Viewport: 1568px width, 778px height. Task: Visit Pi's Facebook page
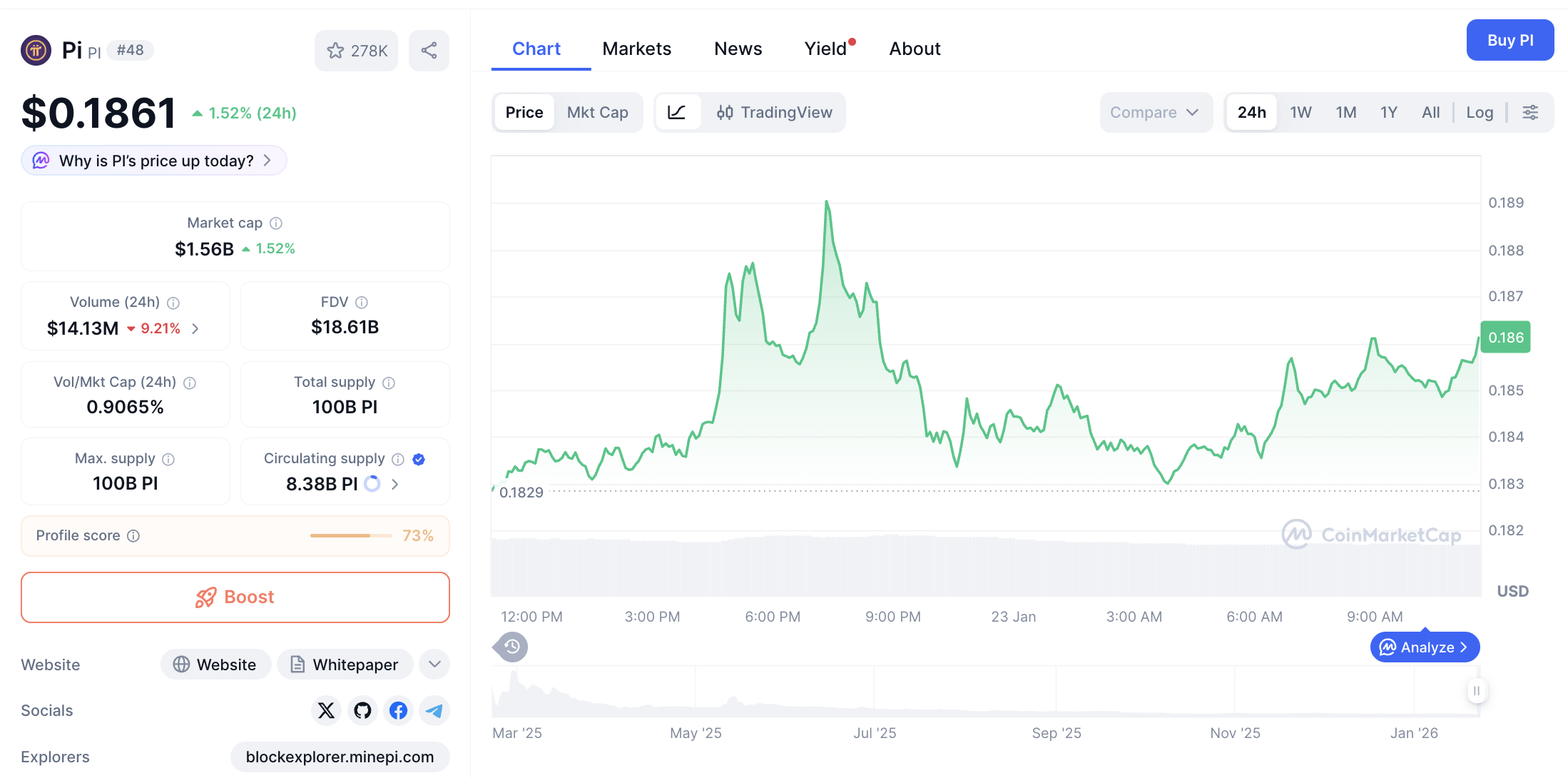pyautogui.click(x=398, y=711)
